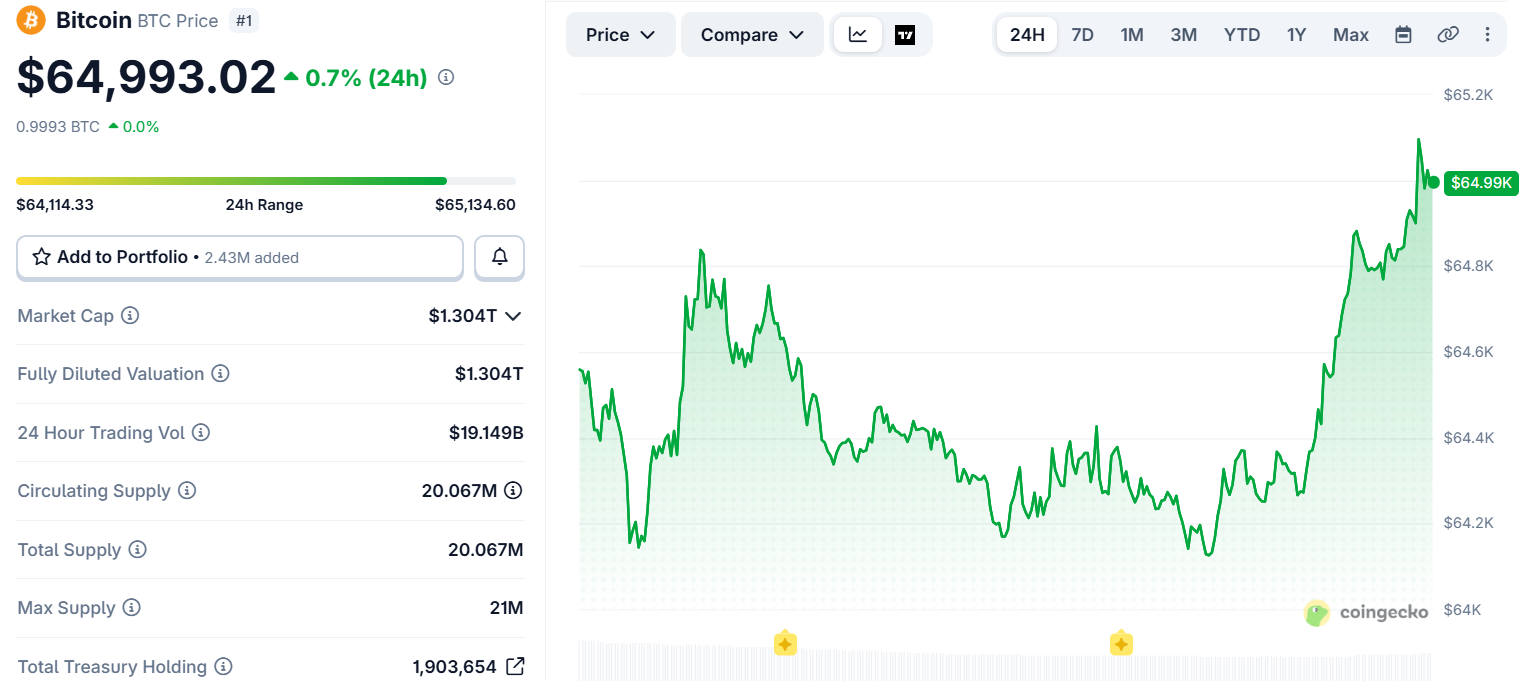The height and width of the screenshot is (681, 1522).
Task: Show 24 Hour Trading Vol info icon
Action: 200,433
